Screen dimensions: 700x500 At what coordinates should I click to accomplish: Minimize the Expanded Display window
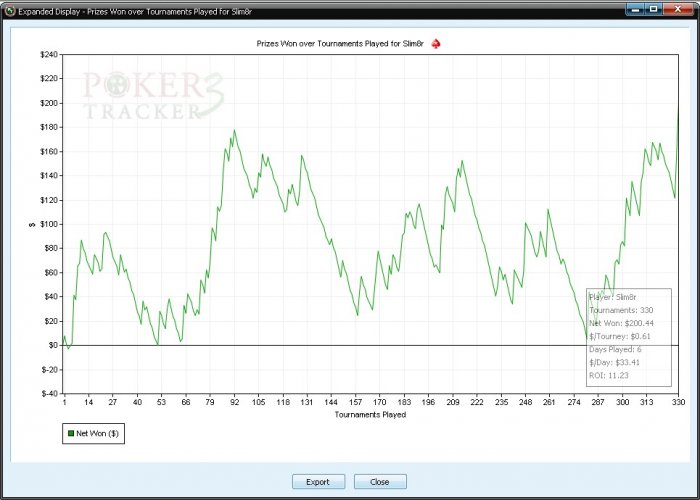[x=635, y=9]
